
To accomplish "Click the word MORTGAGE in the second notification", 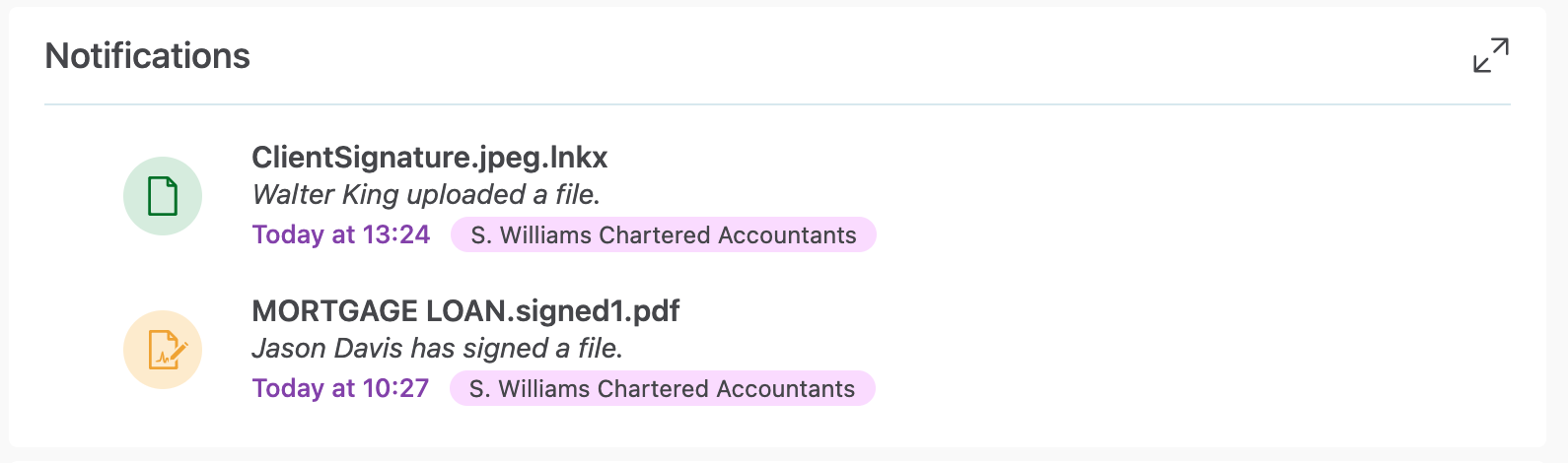I will pyautogui.click(x=334, y=311).
